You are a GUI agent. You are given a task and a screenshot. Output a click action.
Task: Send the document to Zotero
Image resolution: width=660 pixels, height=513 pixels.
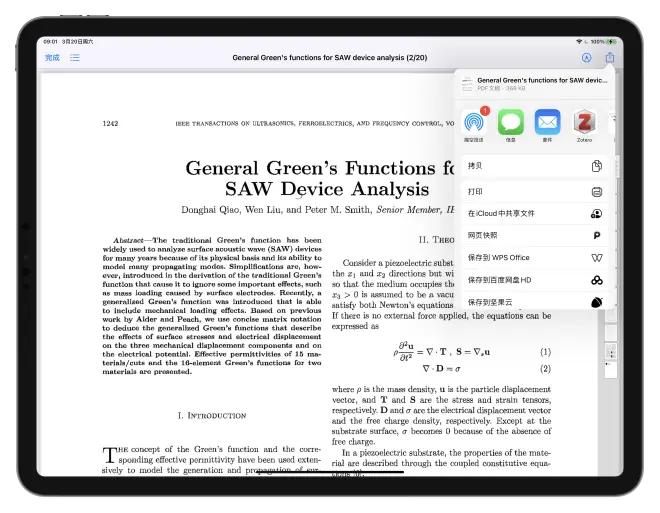[x=584, y=122]
